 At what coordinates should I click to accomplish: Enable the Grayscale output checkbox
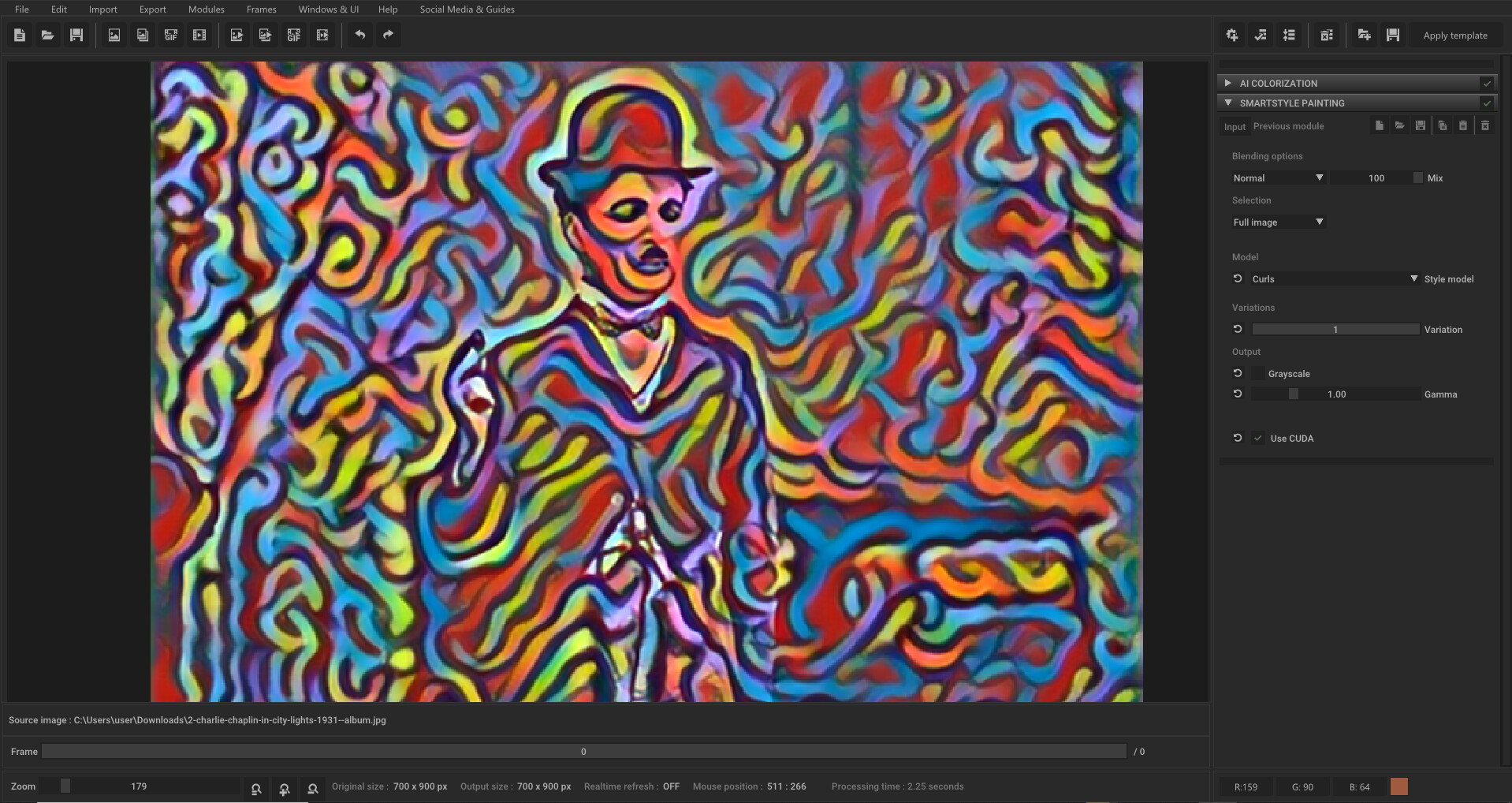pos(1259,373)
